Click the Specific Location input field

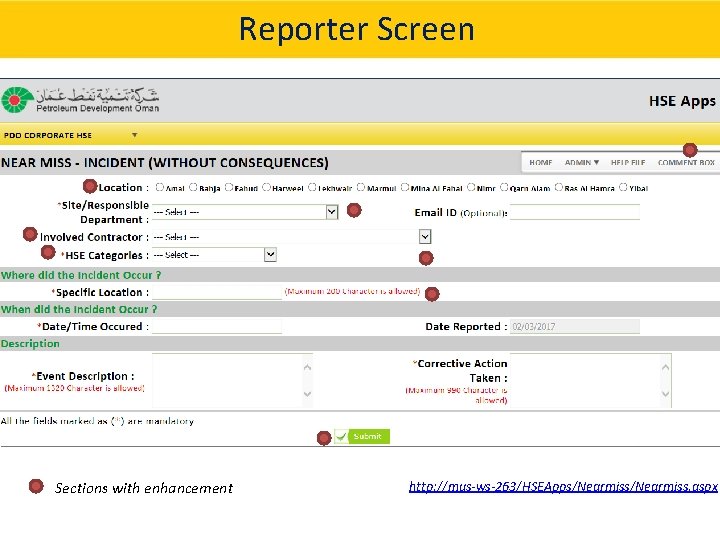click(x=217, y=292)
